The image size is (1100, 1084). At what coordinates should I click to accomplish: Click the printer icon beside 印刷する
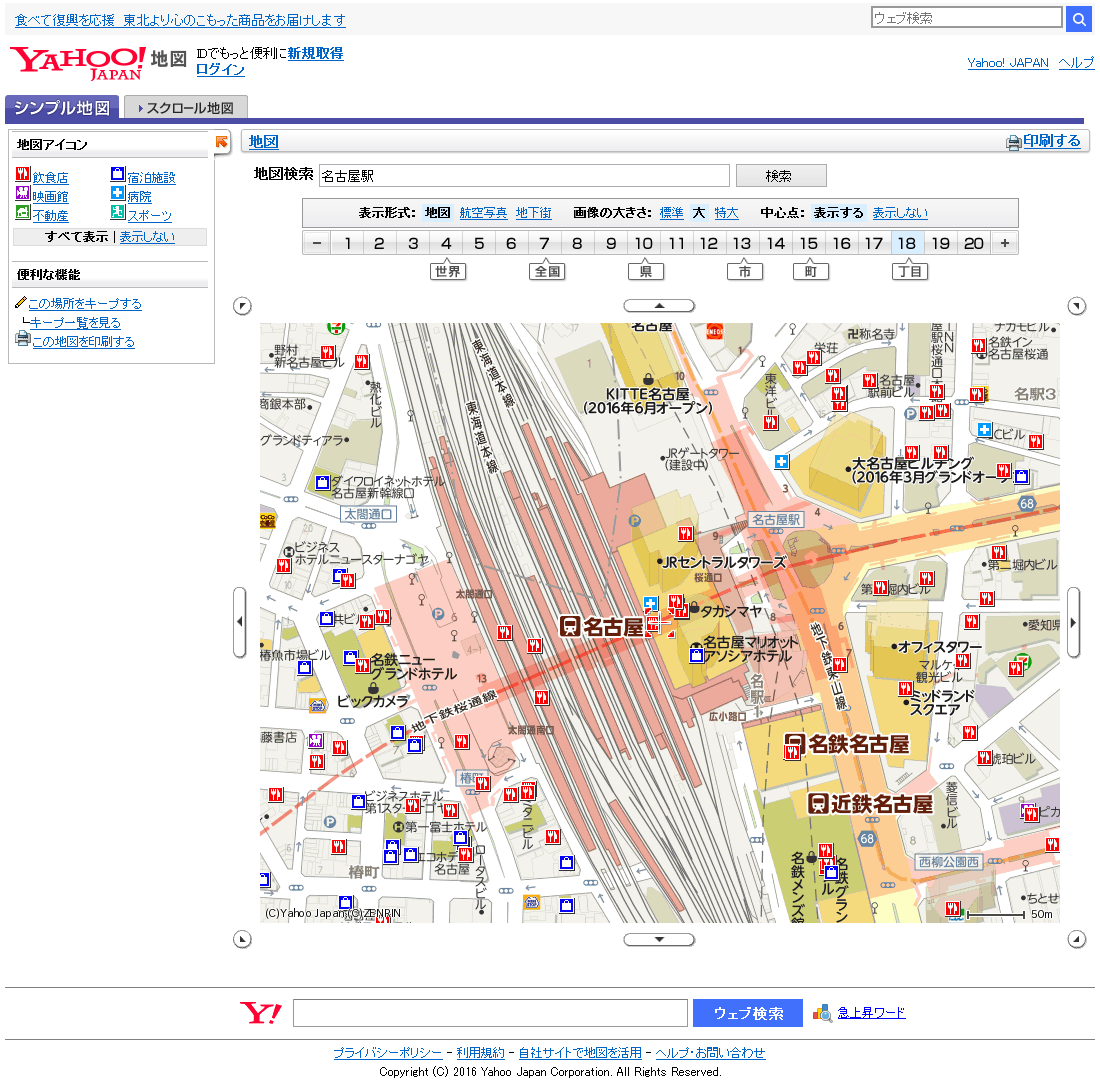1013,142
